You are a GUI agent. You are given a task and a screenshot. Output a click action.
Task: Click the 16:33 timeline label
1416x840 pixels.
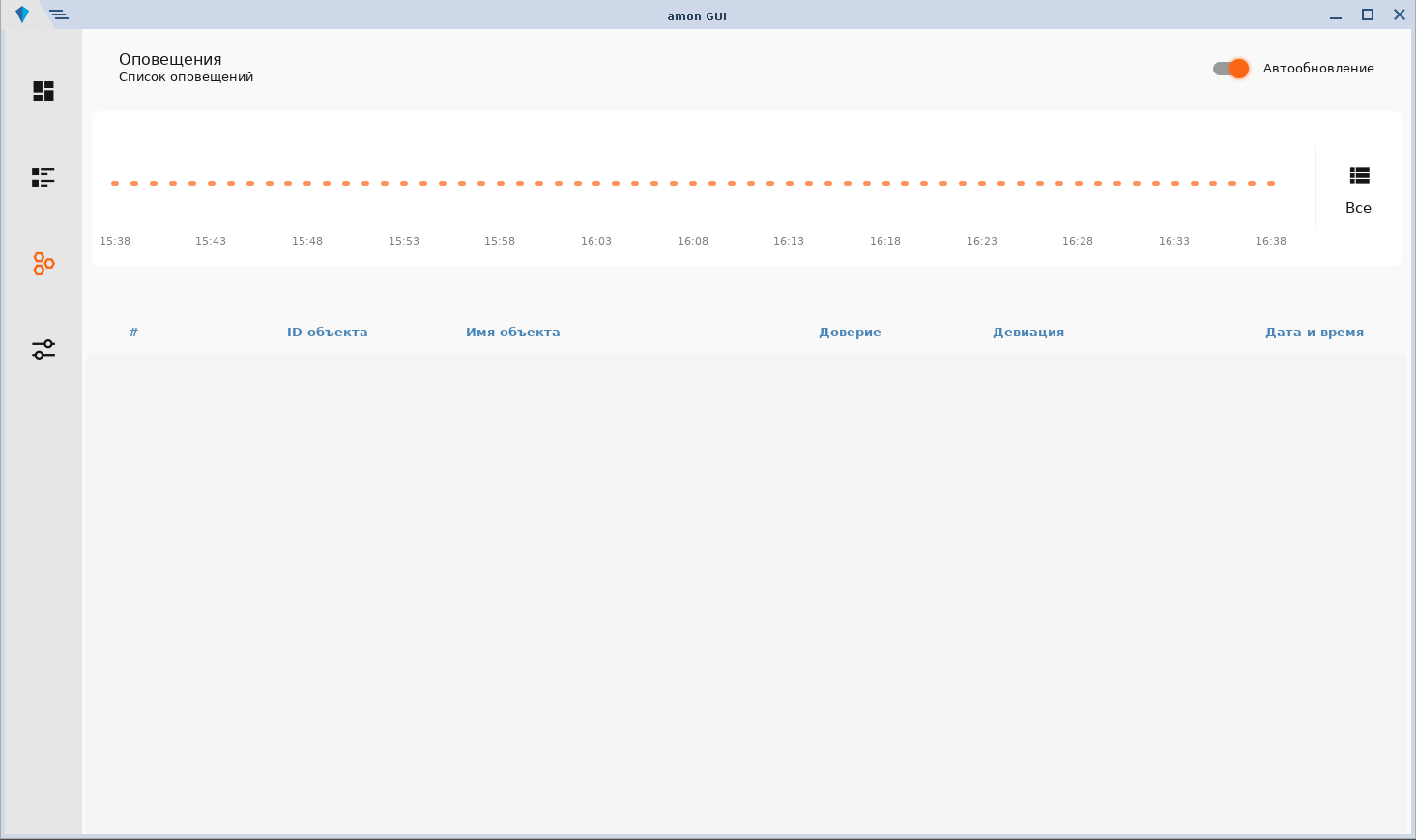(1174, 241)
